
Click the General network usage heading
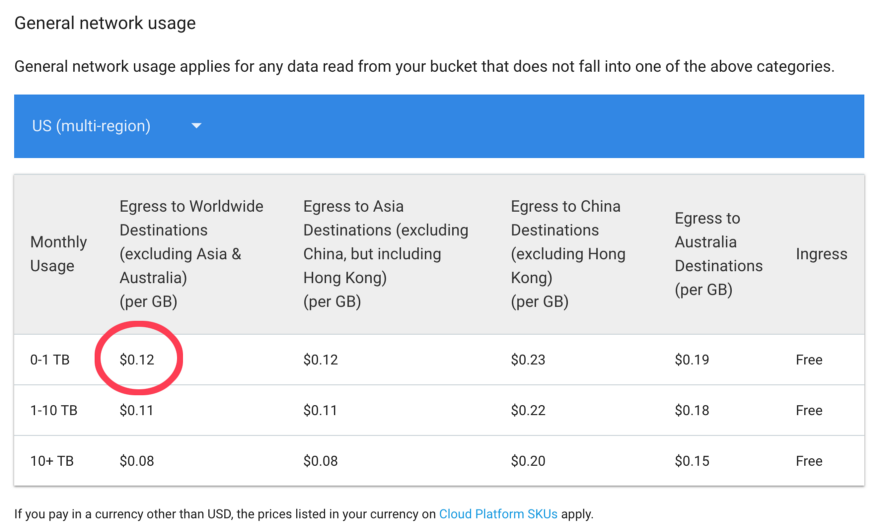[x=105, y=22]
